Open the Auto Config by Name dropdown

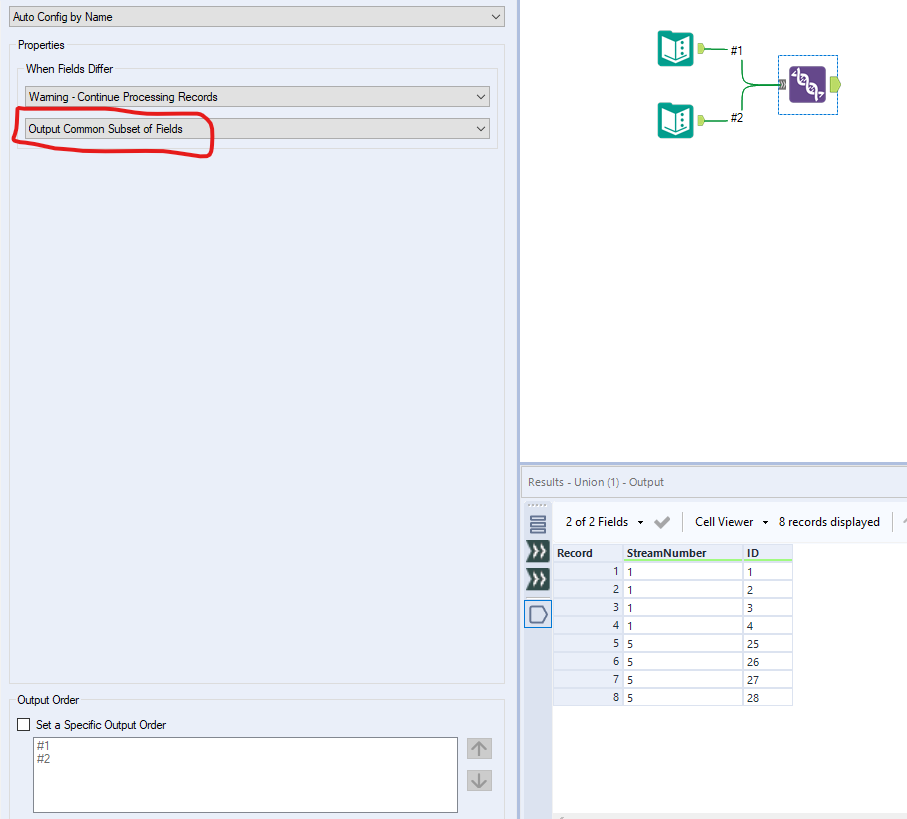click(x=494, y=16)
